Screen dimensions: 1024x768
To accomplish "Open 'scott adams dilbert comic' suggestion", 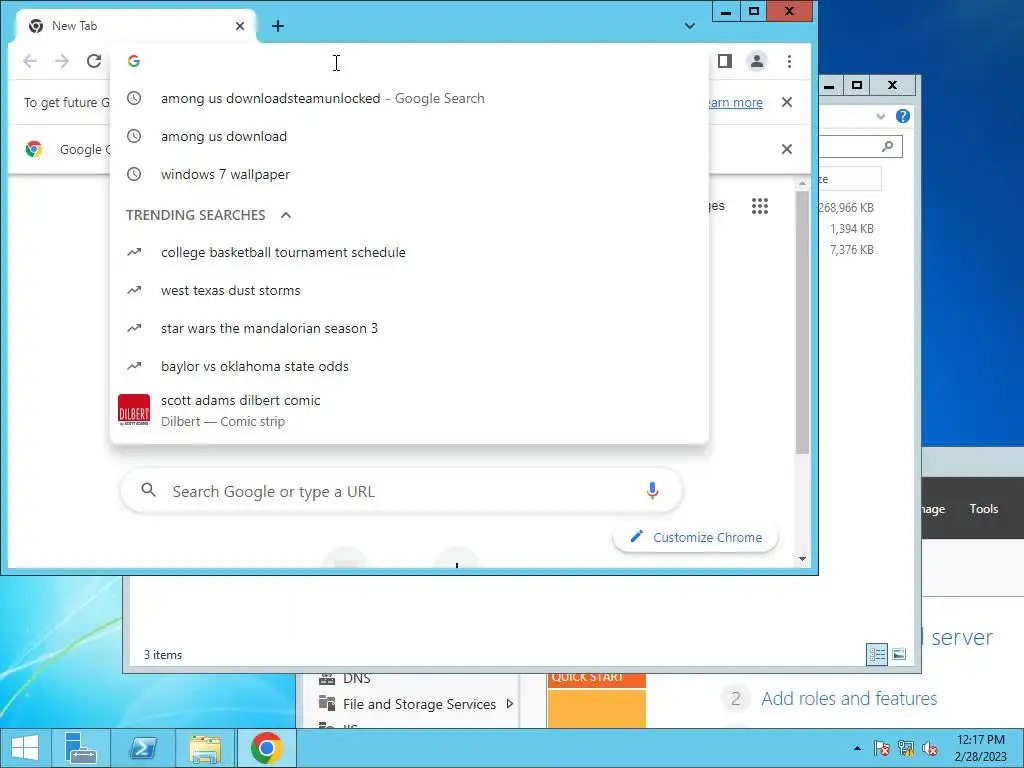I will point(409,410).
